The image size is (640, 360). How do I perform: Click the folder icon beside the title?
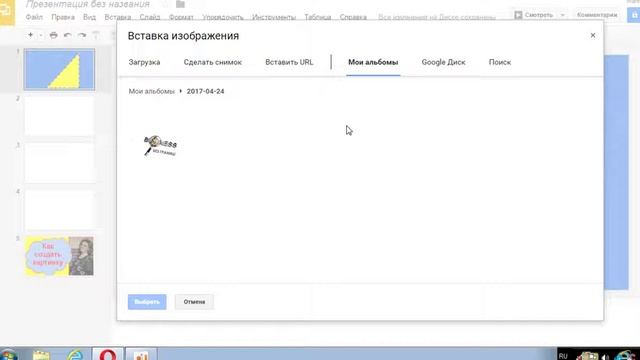180,4
